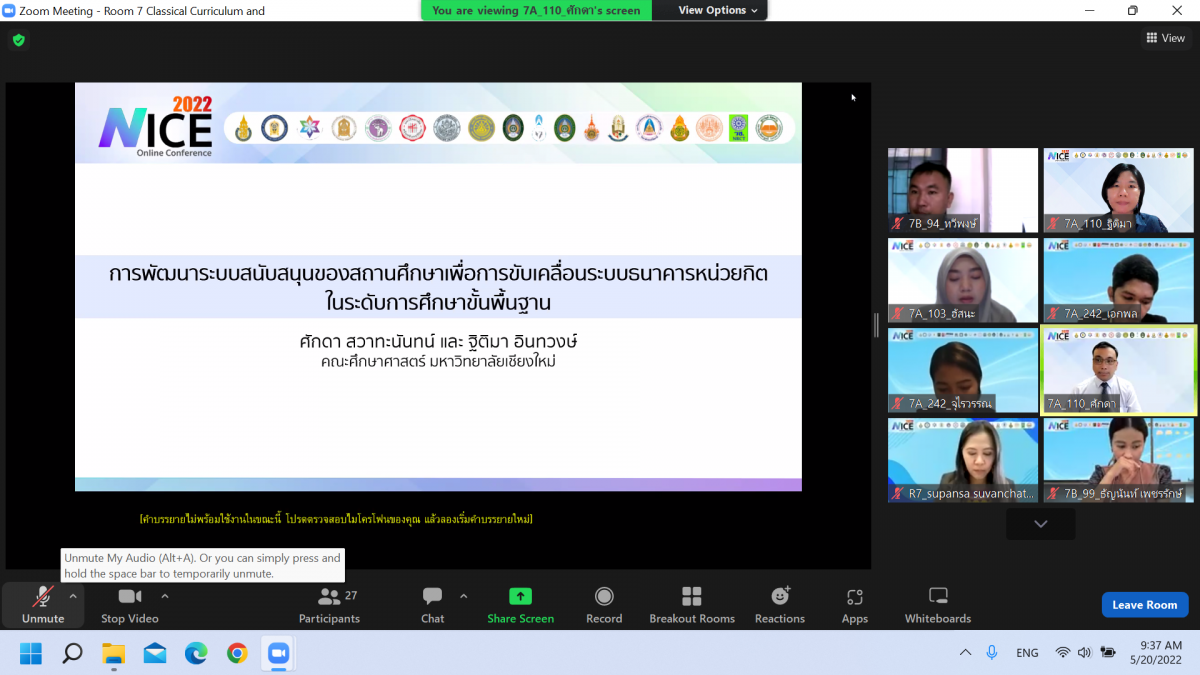The width and height of the screenshot is (1200, 675).
Task: Open Whiteboards
Action: (938, 605)
